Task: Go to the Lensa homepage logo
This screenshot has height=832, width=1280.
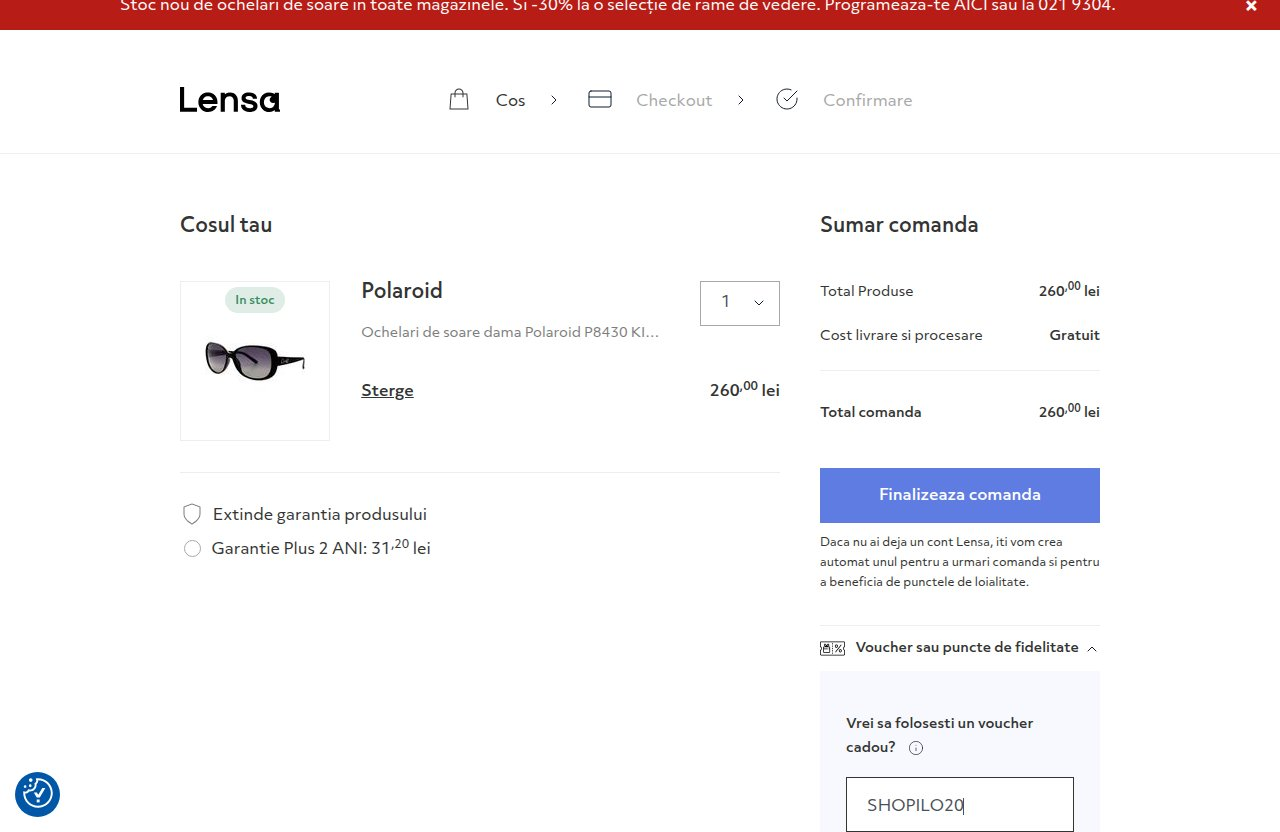Action: pos(230,100)
